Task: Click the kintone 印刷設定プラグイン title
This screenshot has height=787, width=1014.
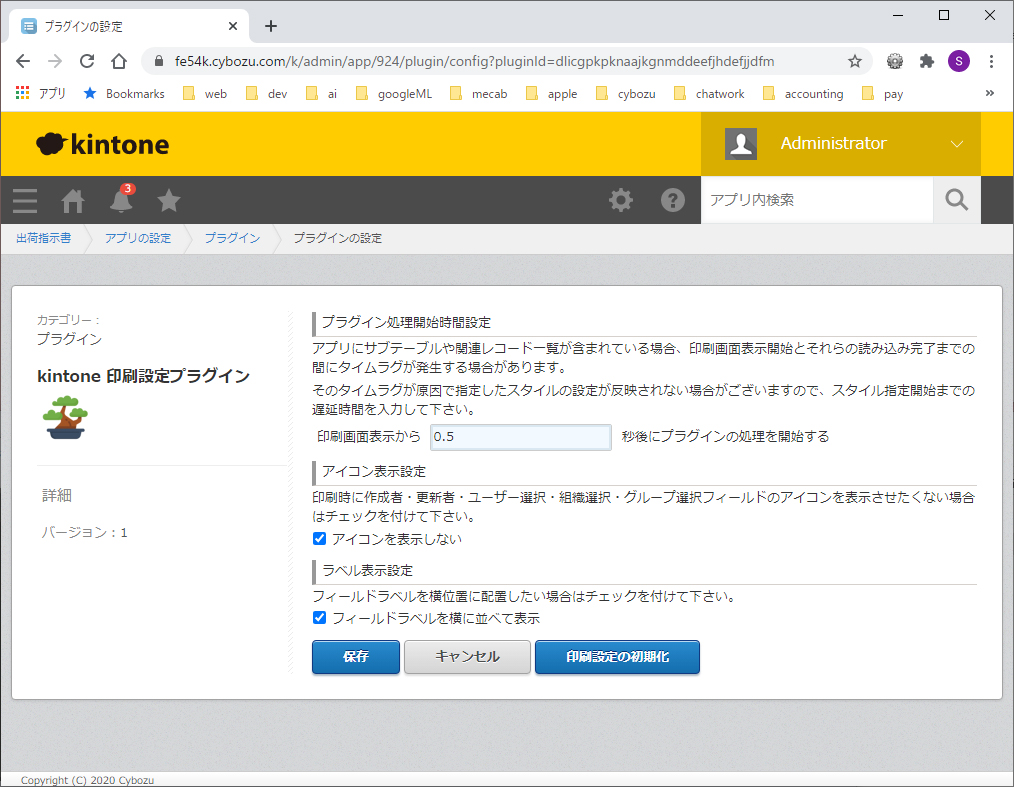Action: point(144,376)
